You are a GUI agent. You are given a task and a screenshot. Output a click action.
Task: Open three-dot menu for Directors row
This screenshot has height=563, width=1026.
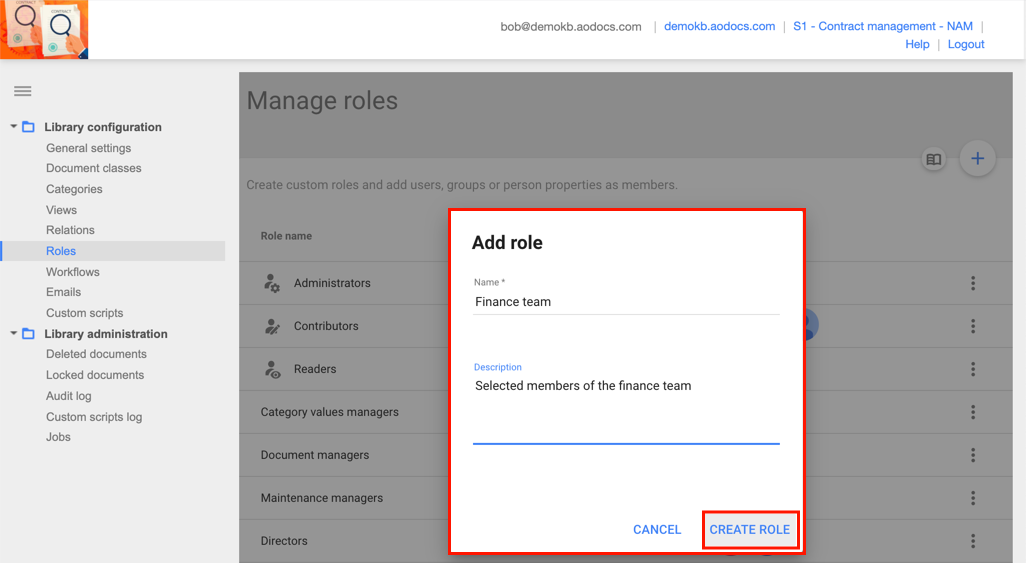click(x=973, y=541)
